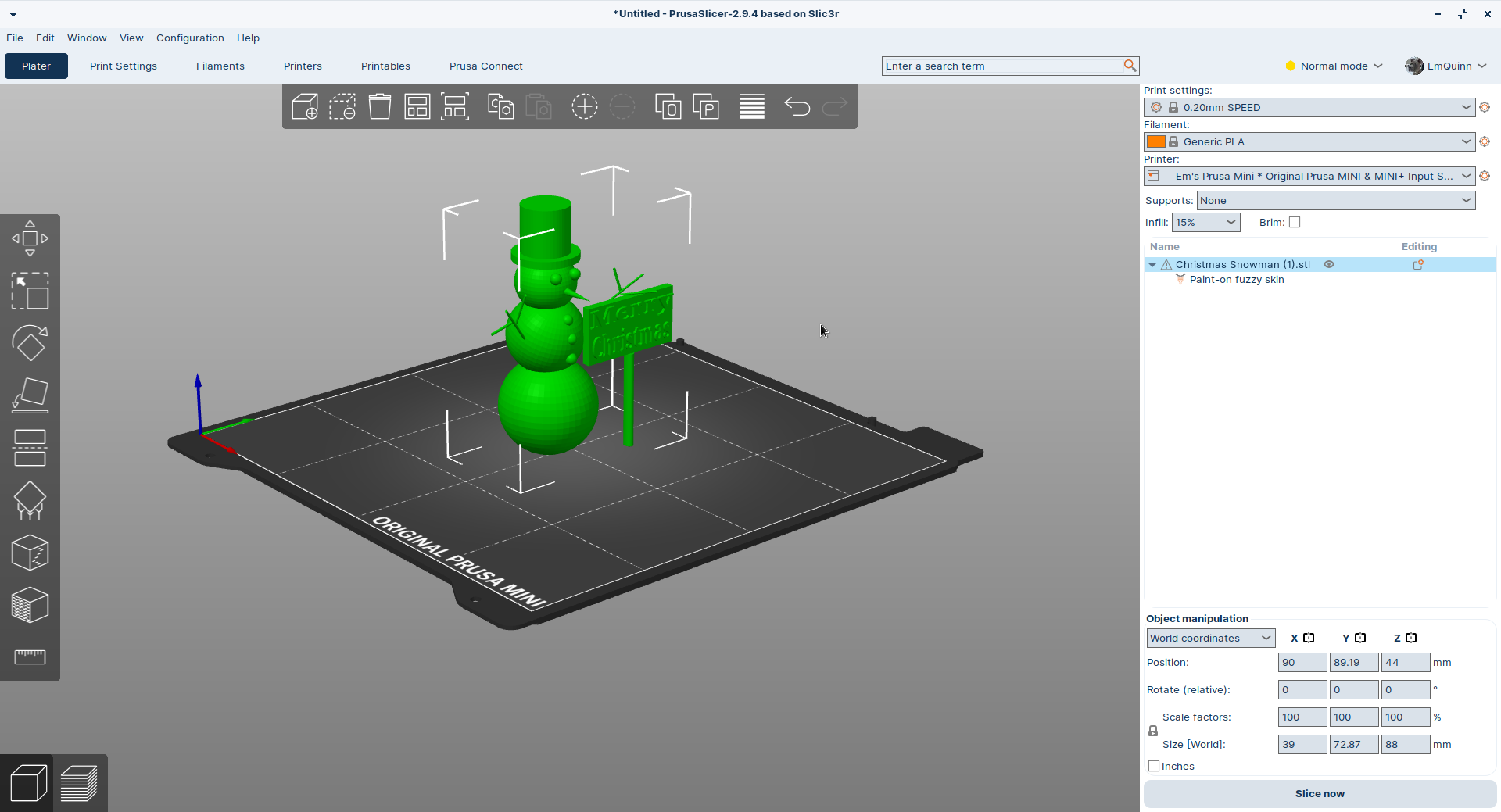Click the Add instance plus icon
The height and width of the screenshot is (812, 1501).
pyautogui.click(x=584, y=106)
